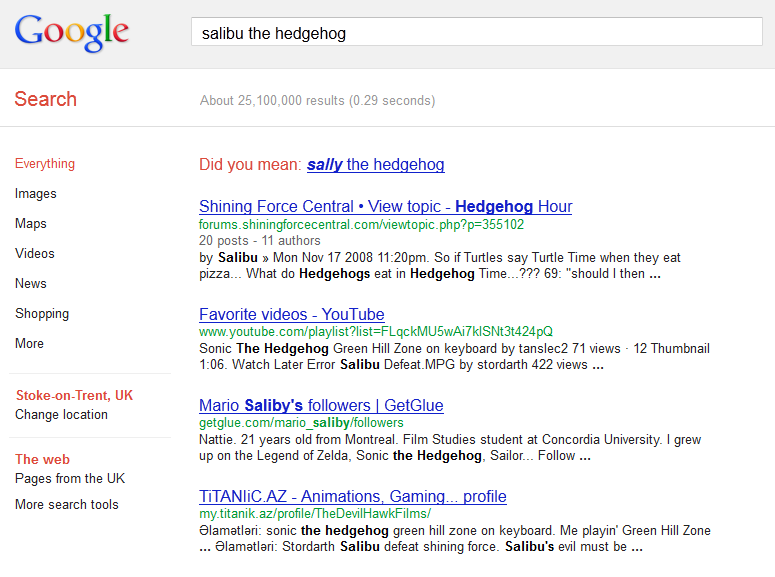Click the 'Did you mean:' label
Viewport: 775px width, 577px height.
(x=250, y=164)
